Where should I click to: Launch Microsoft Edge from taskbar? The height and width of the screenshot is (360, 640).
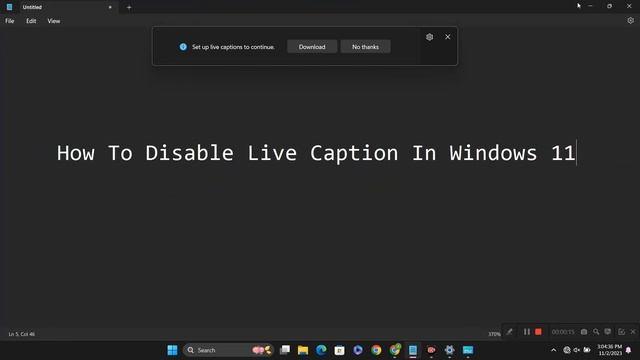pos(321,350)
